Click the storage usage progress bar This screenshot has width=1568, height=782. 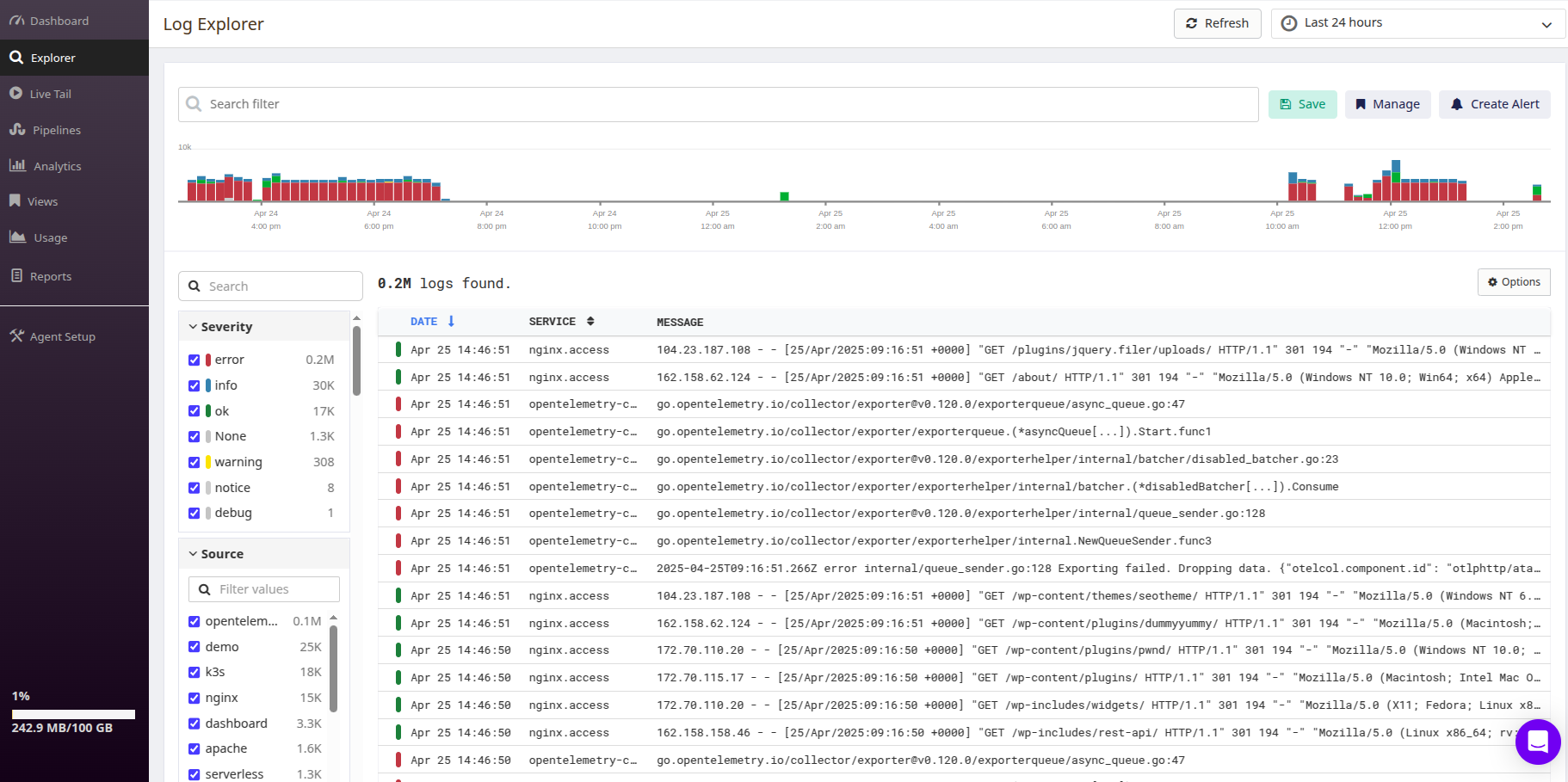pos(73,714)
